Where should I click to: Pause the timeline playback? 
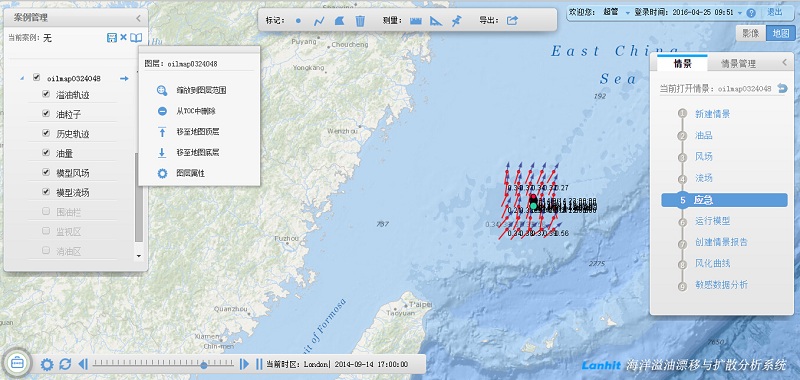[259, 364]
